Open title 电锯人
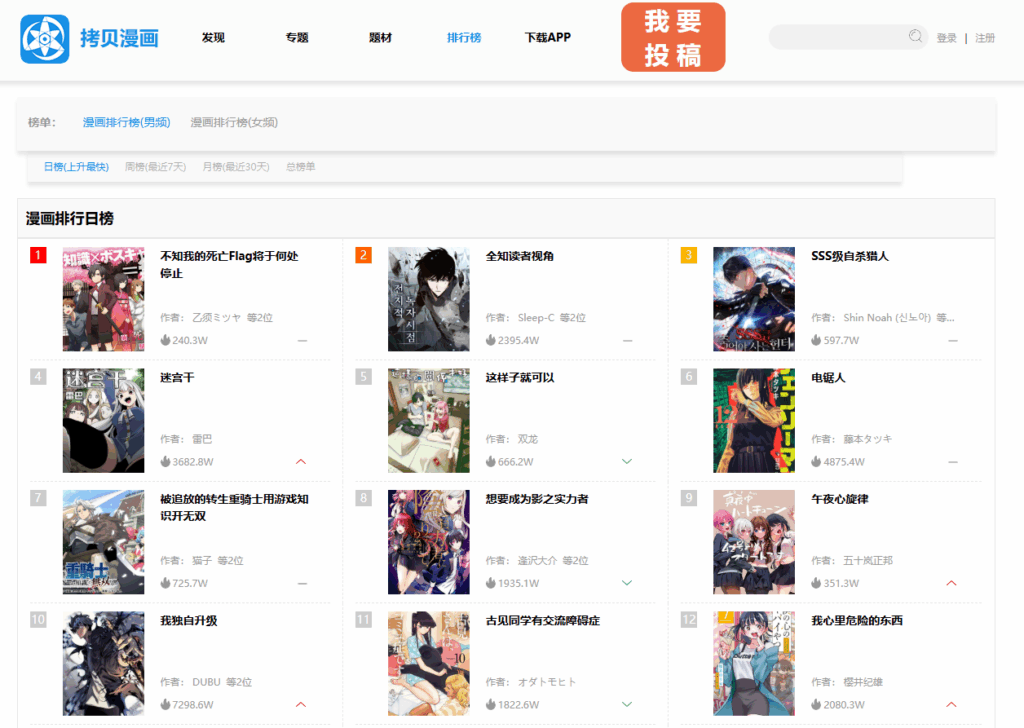 point(828,377)
